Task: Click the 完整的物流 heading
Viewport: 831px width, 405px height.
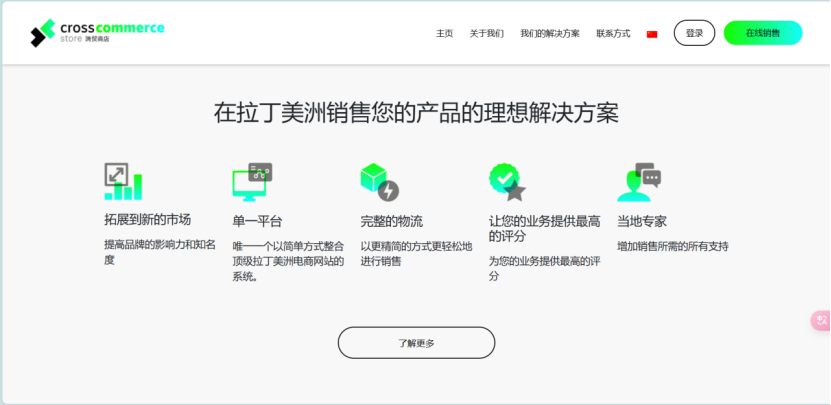Action: click(x=392, y=222)
